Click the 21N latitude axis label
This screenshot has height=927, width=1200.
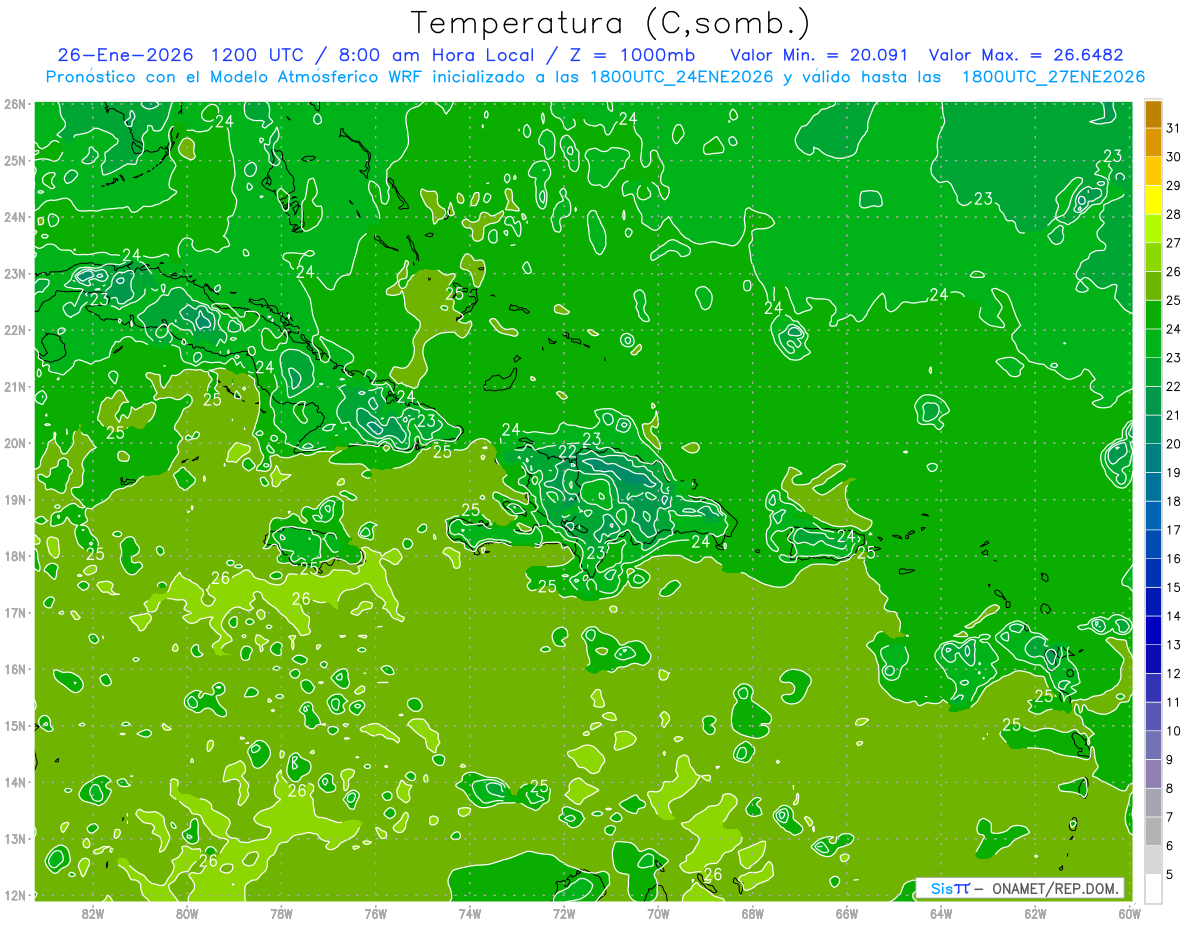coord(14,386)
